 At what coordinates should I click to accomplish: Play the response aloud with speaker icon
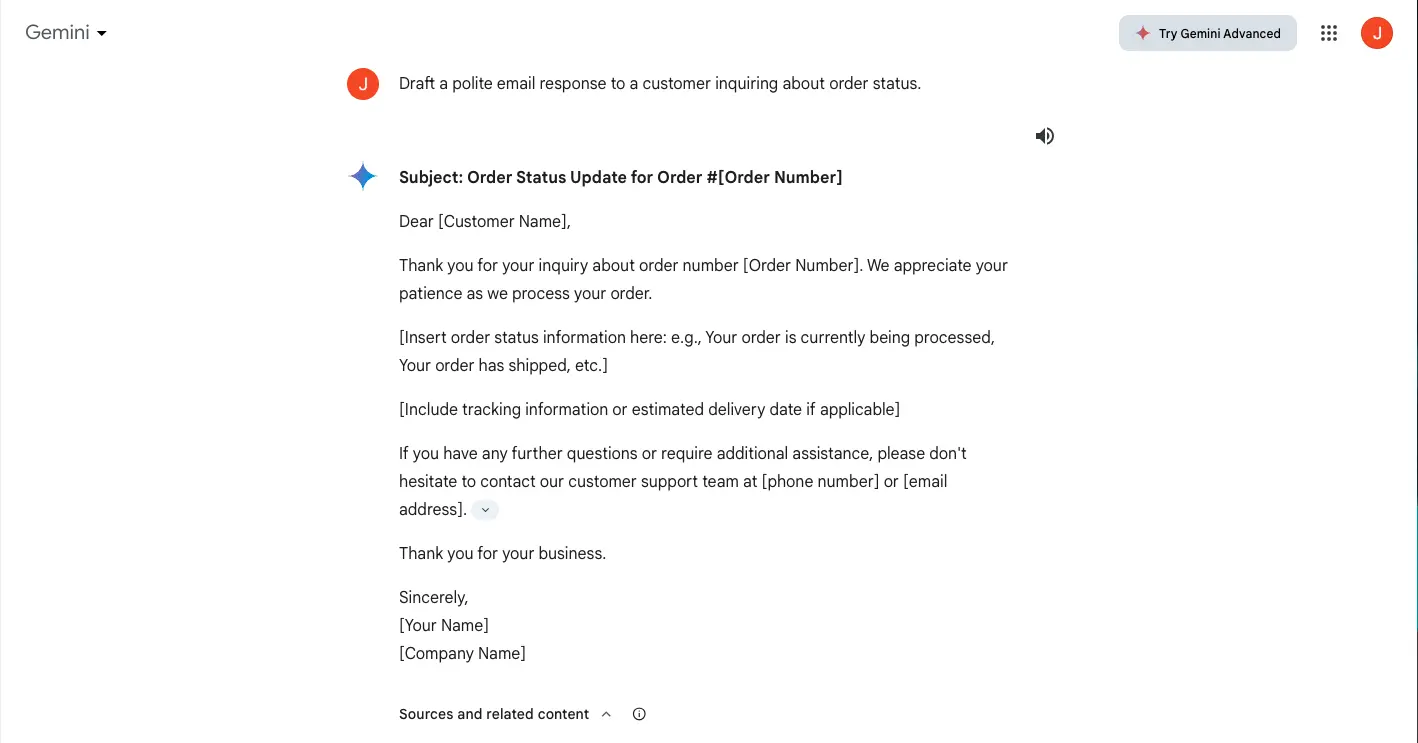tap(1045, 136)
